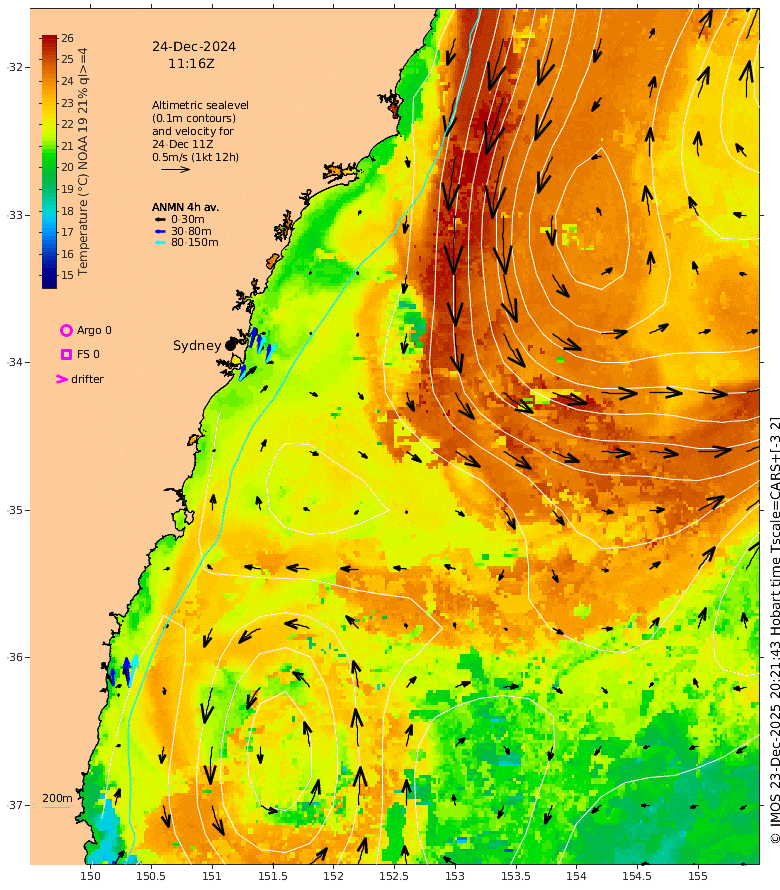Click the 21 value on the temperature scale
780x890 pixels.
[68, 146]
